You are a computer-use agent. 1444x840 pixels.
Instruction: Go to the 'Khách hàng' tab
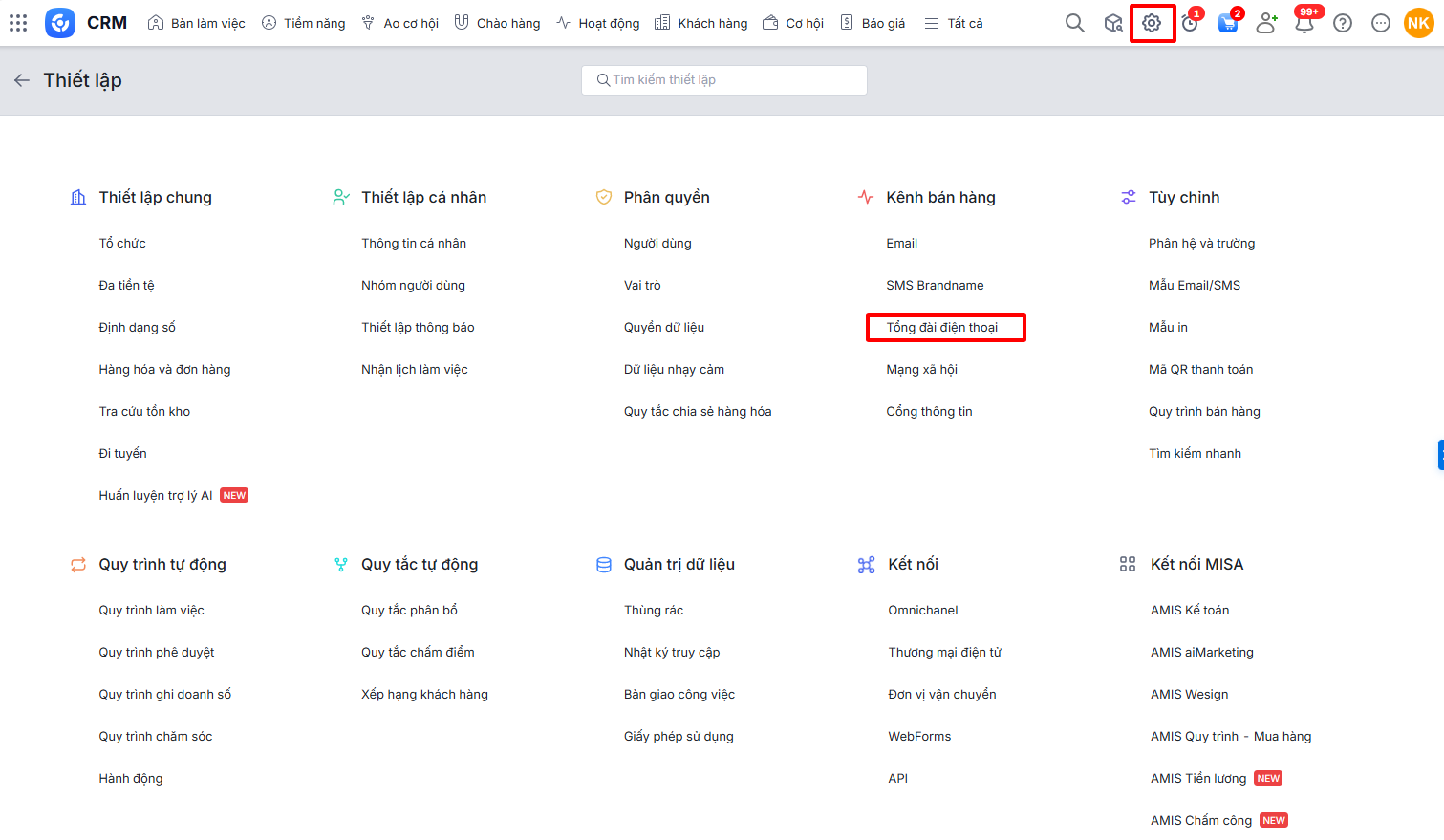701,23
